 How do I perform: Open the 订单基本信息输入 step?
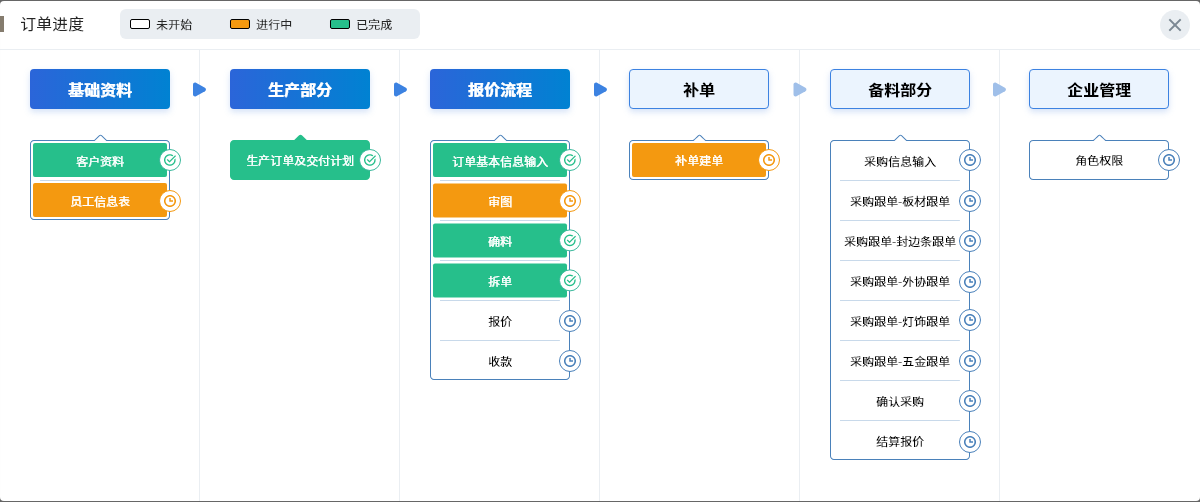tap(500, 161)
